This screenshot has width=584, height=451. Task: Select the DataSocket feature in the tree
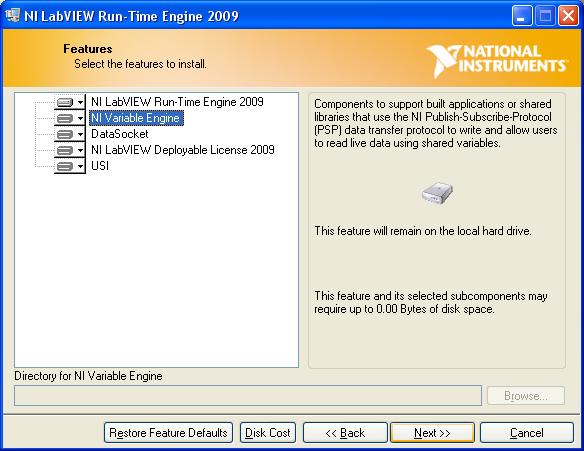pos(120,134)
